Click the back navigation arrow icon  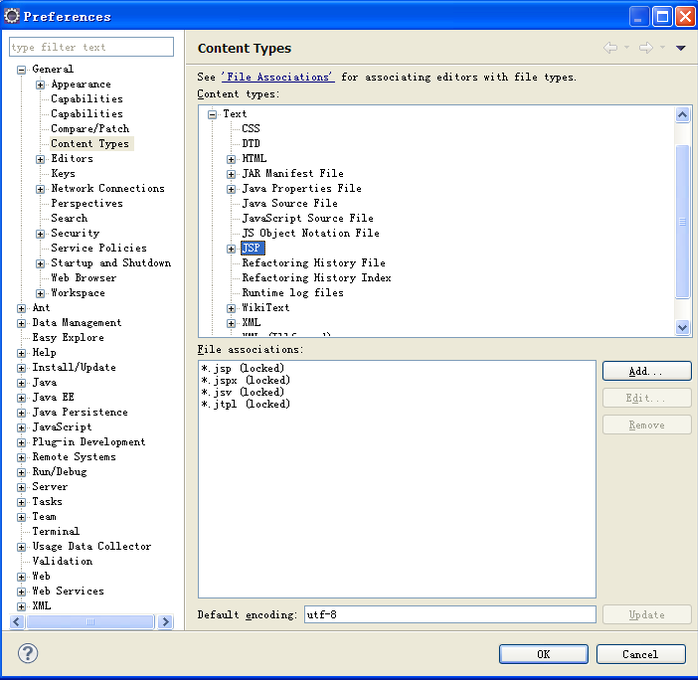[610, 48]
